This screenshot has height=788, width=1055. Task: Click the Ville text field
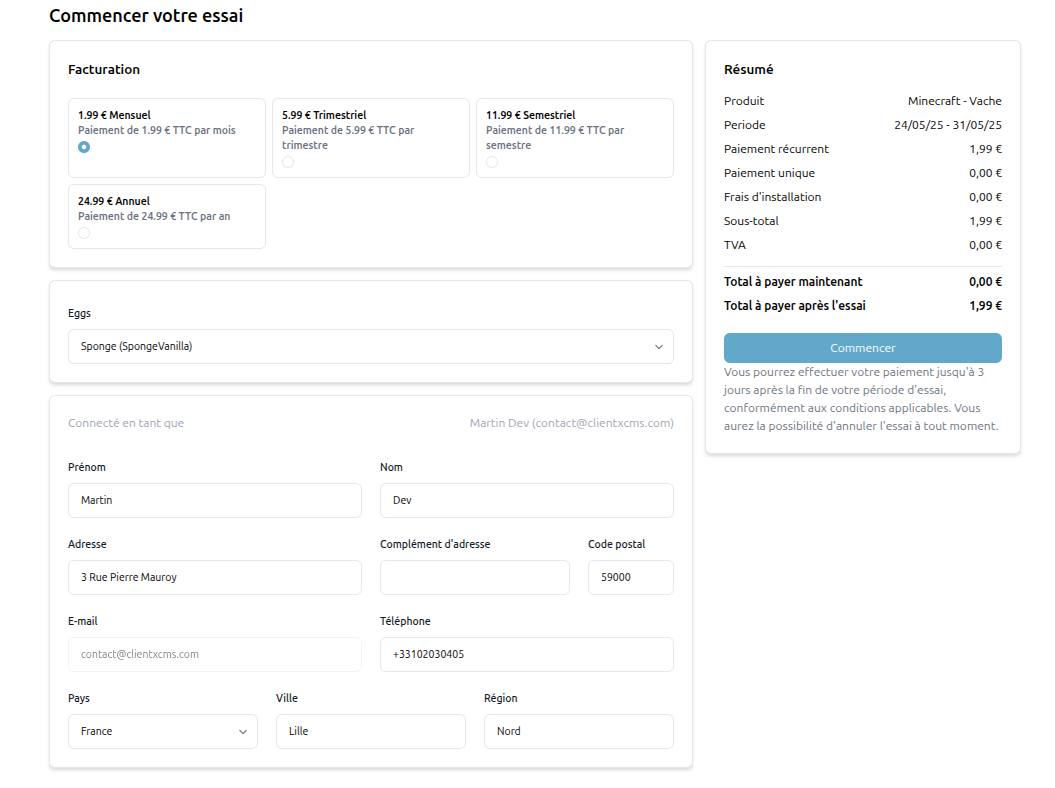[370, 731]
